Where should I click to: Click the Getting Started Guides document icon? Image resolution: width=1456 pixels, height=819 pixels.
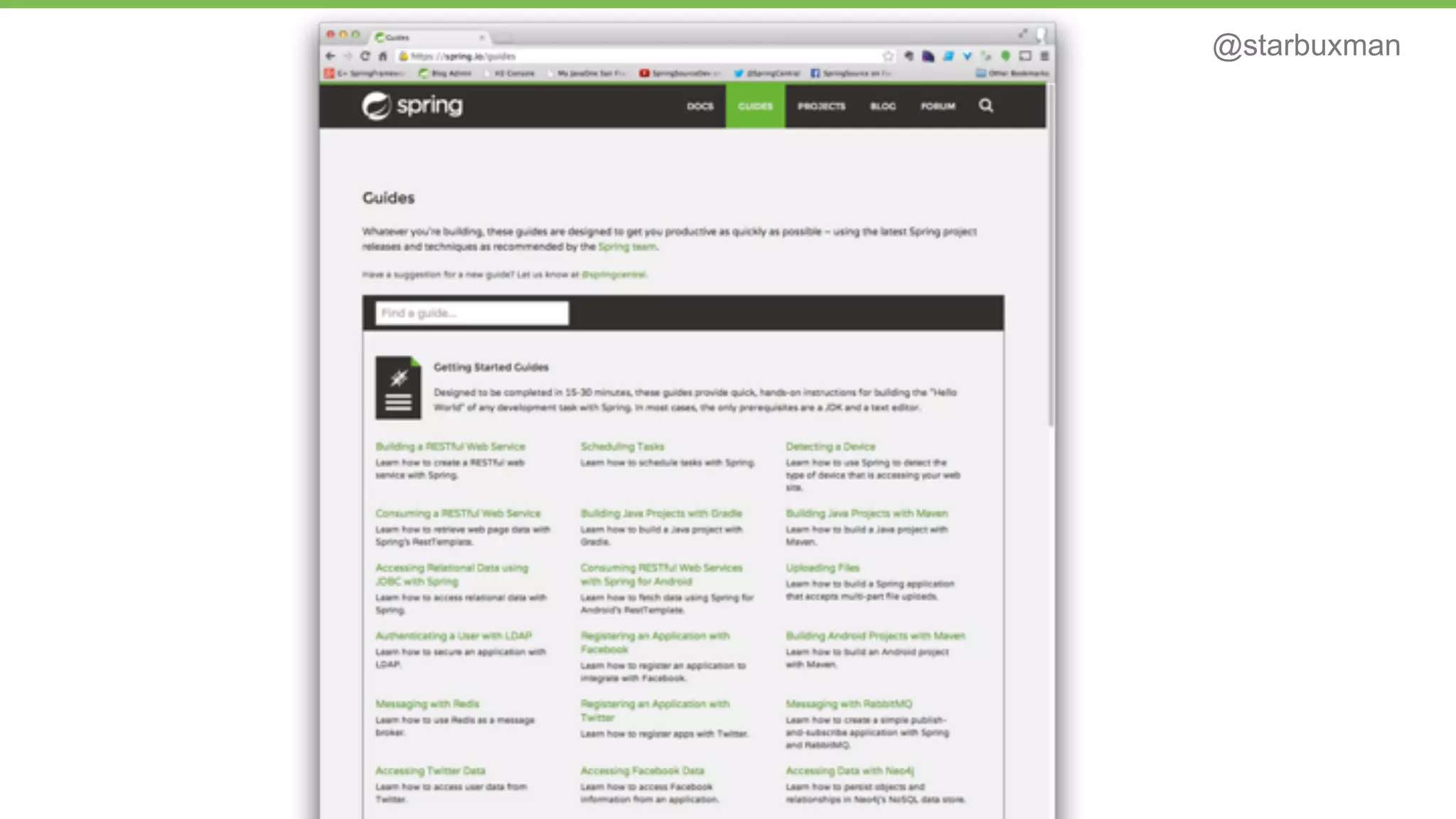[x=398, y=387]
